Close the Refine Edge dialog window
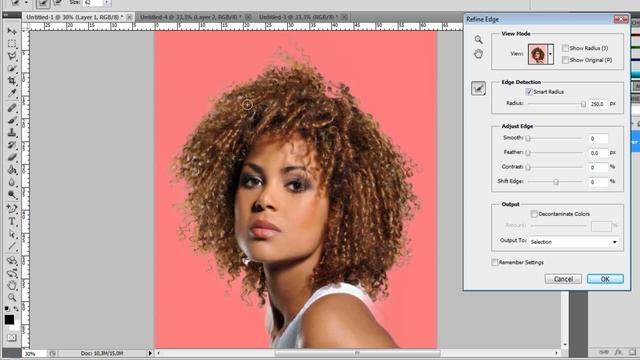This screenshot has height=360, width=640. point(621,19)
